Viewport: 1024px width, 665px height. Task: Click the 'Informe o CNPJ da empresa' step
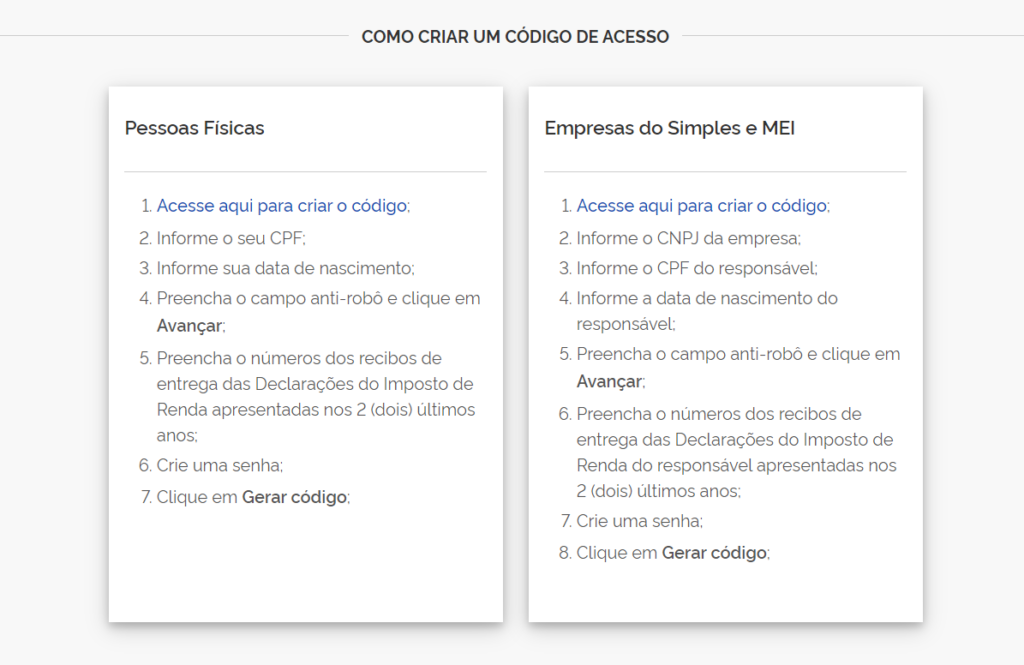click(688, 238)
